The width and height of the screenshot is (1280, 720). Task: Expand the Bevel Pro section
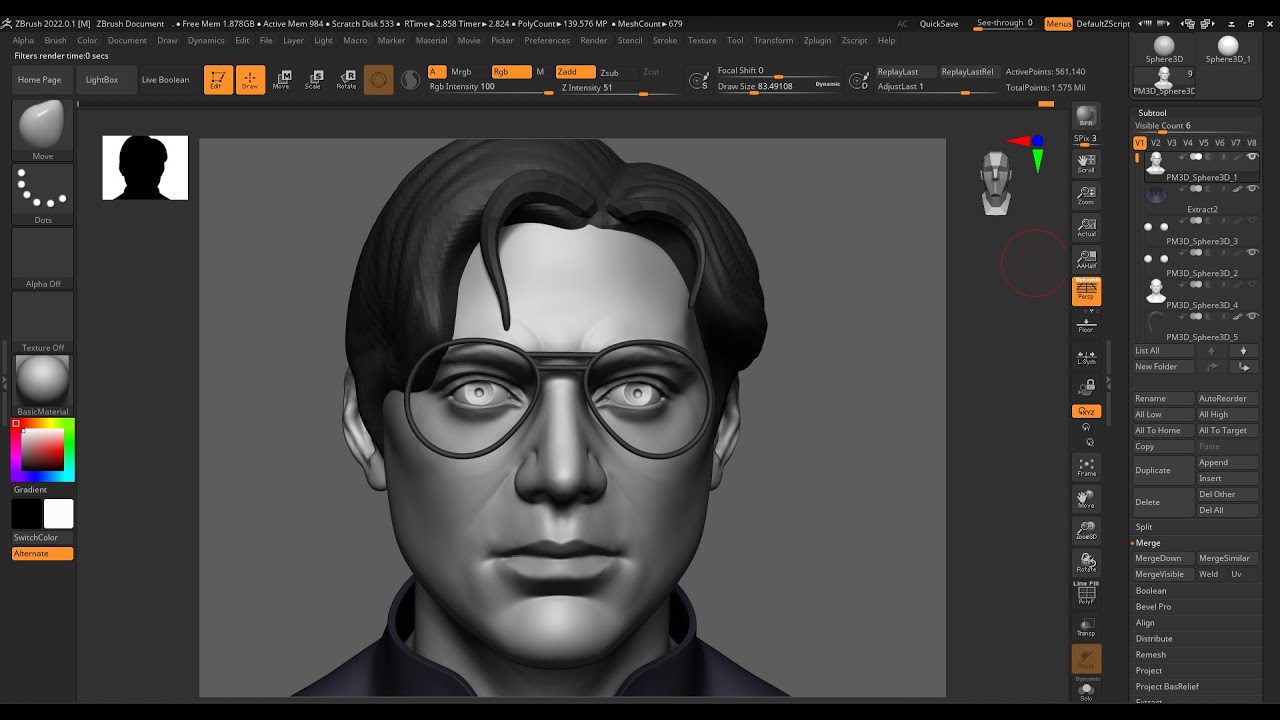[x=1153, y=607]
